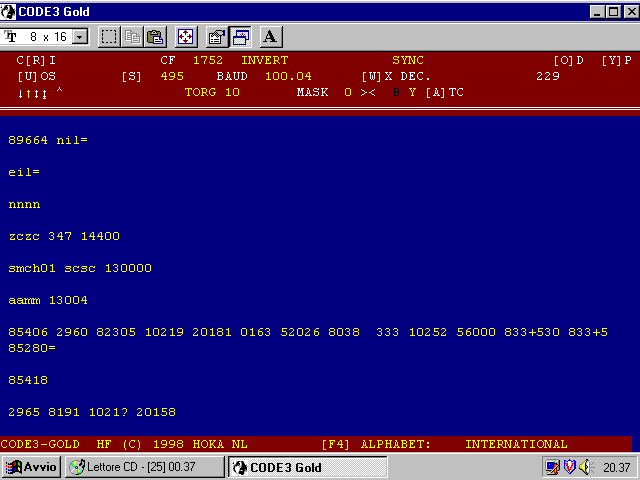Toggle the [W]X DEC. option
Image resolution: width=640 pixels, height=480 pixels.
tap(396, 76)
